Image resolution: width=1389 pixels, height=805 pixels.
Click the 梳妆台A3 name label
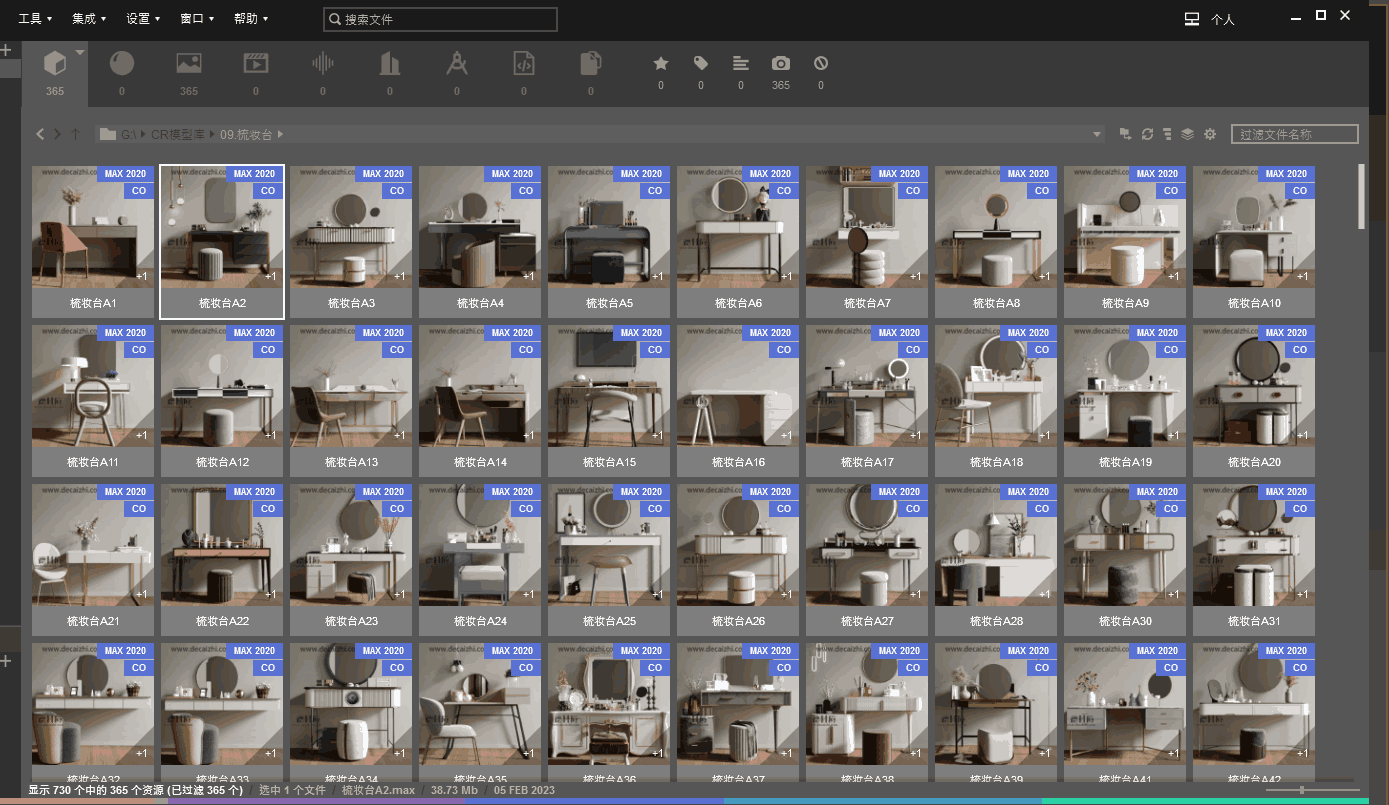click(351, 303)
